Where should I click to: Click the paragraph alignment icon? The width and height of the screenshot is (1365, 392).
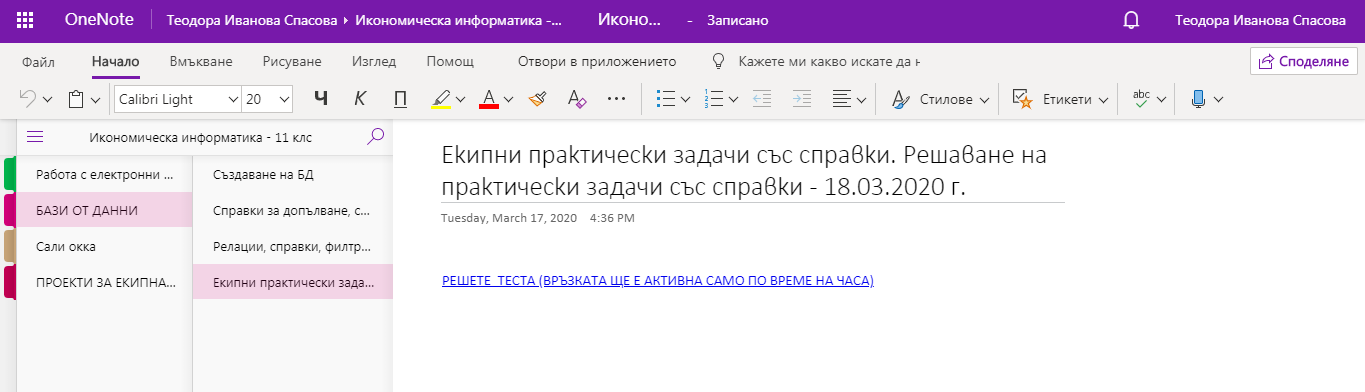coord(842,99)
